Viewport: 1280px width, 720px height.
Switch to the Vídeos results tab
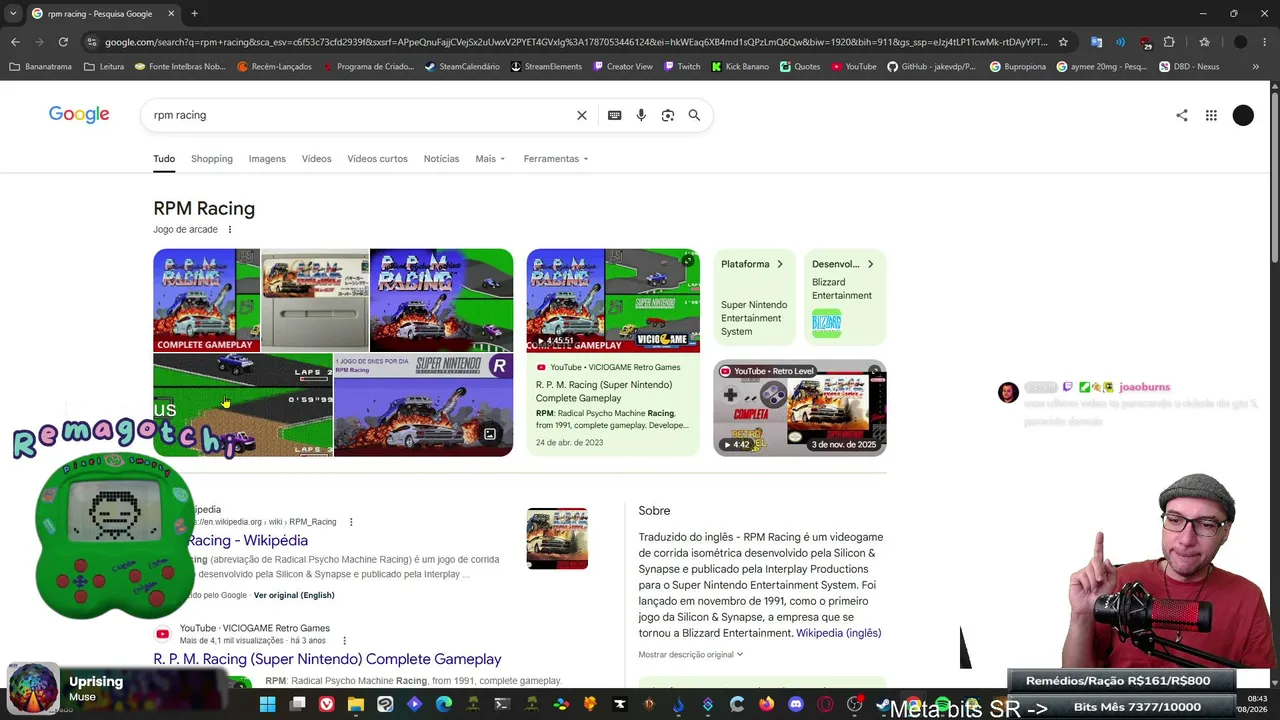point(316,159)
